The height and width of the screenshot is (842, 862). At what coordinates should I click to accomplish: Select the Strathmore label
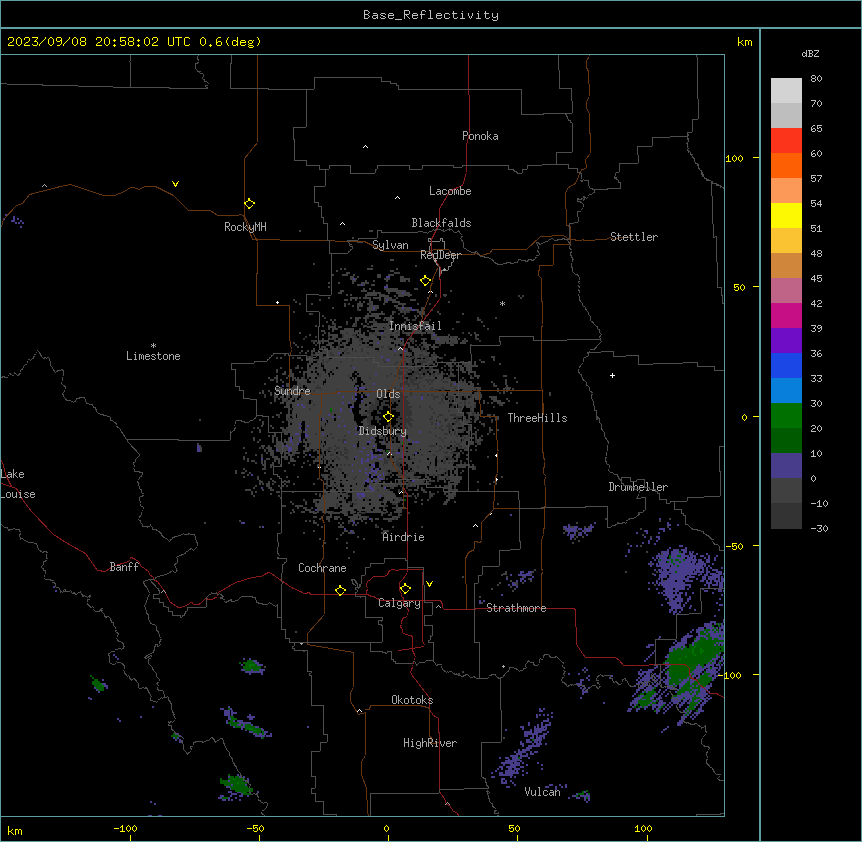point(516,608)
